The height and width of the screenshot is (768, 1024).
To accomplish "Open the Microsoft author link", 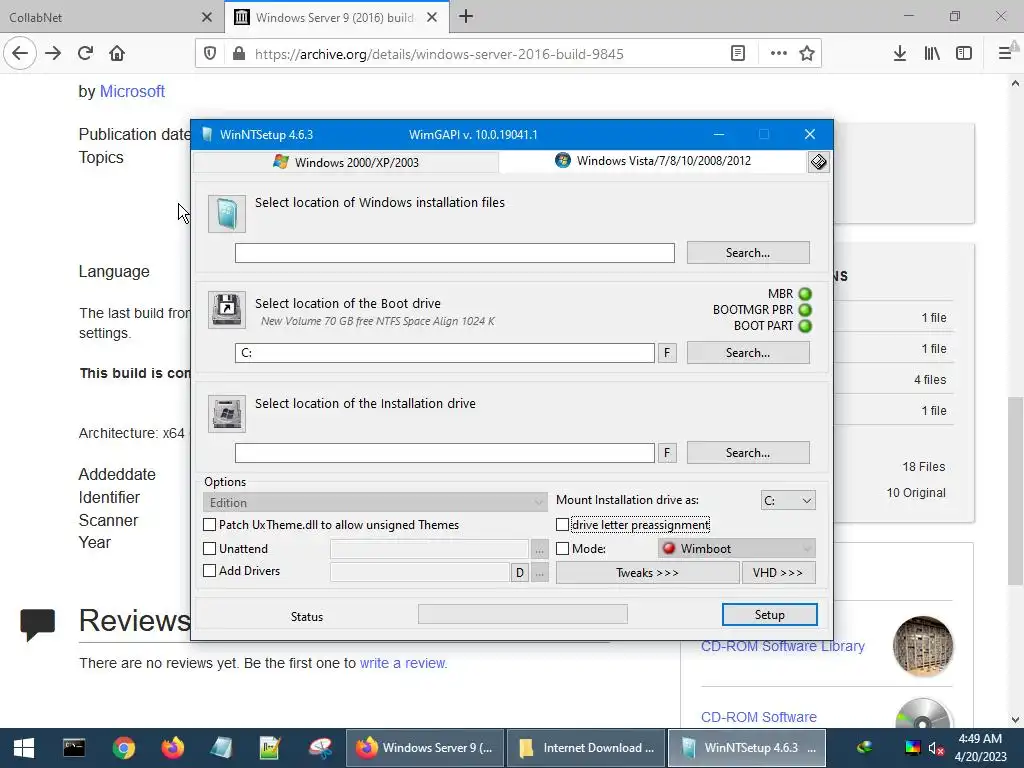I will [132, 91].
